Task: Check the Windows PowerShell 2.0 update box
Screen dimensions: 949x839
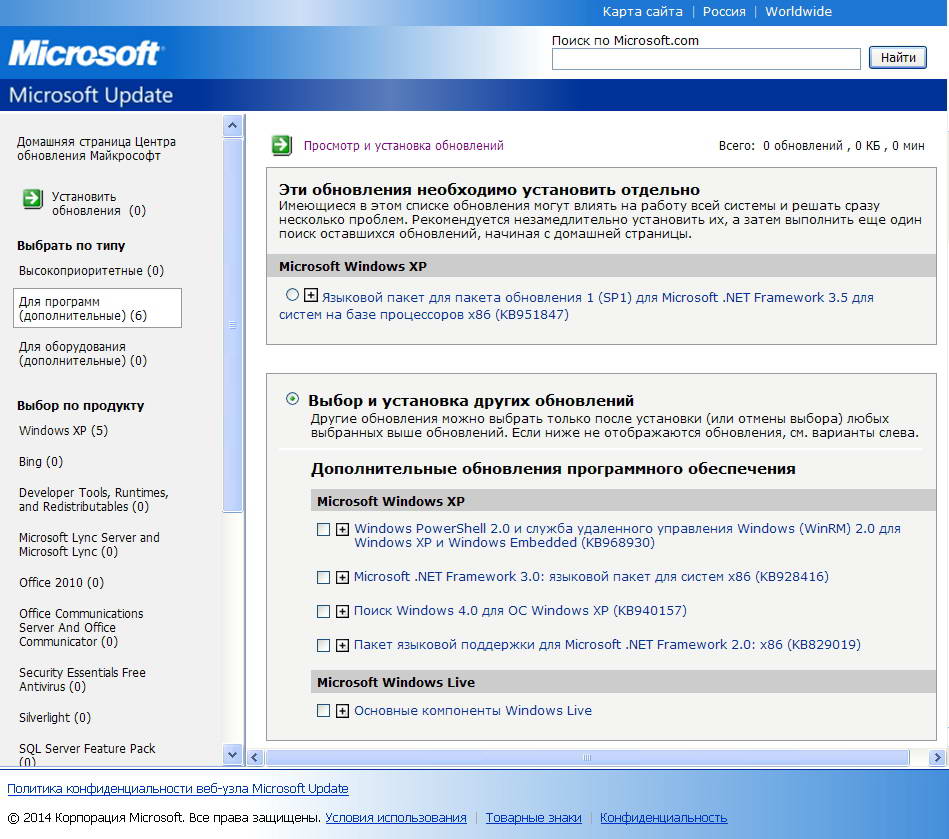Action: [323, 530]
